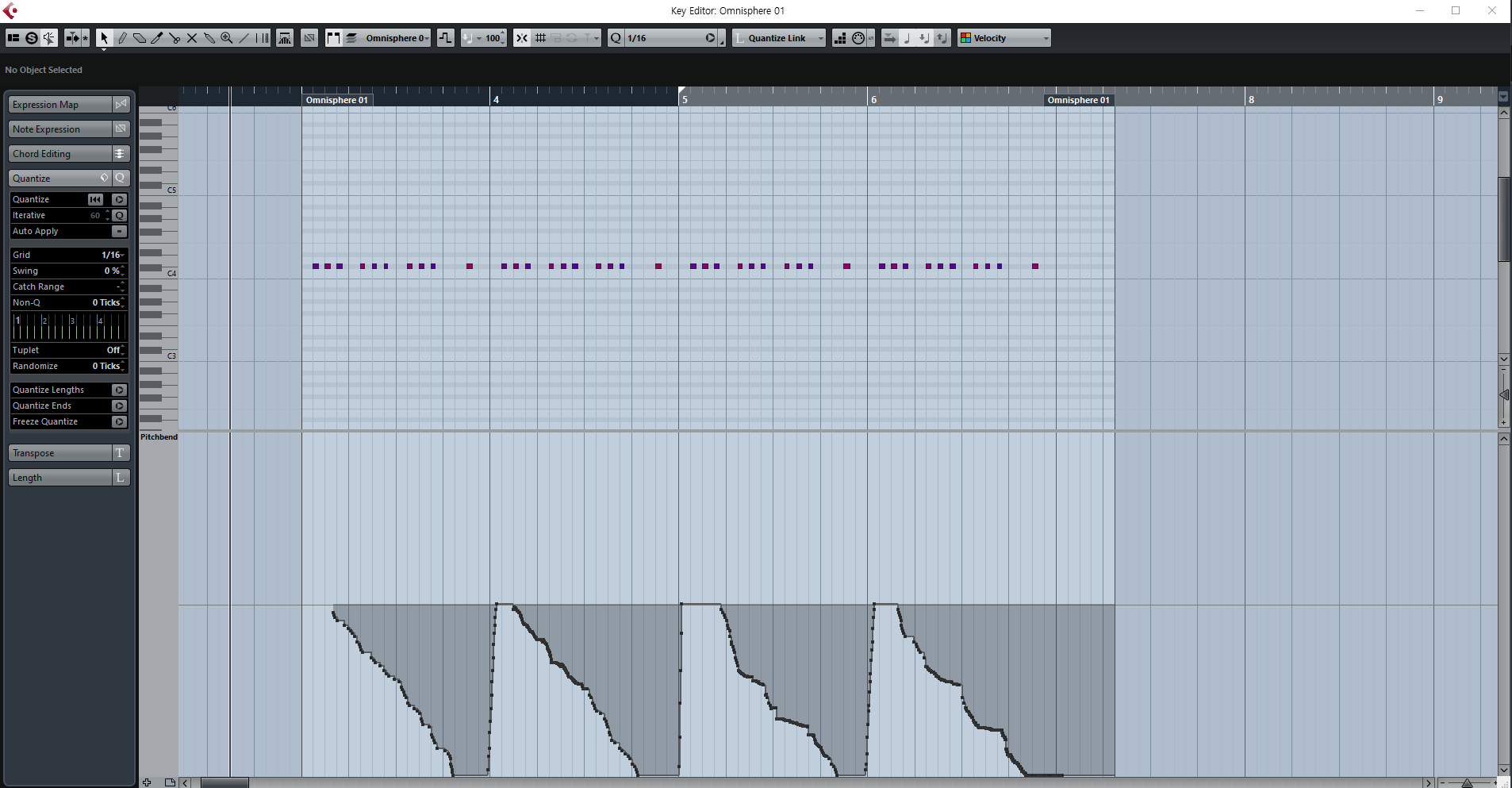Toggle Record Pitch note icon

(x=908, y=38)
